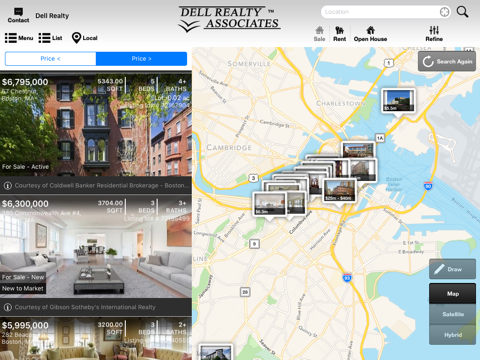This screenshot has width=480, height=360.
Task: Open the $6,300,000 listing photo
Action: tap(96, 247)
